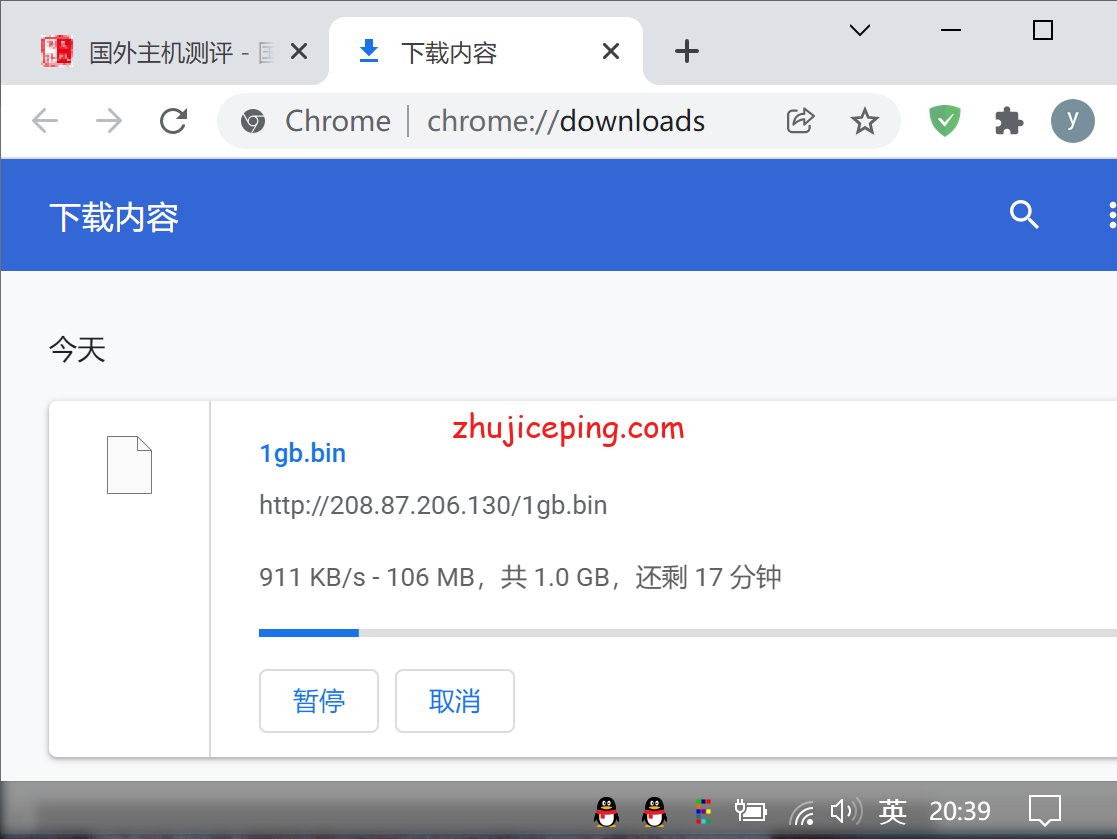Click the 下载内容 page title

point(114,217)
